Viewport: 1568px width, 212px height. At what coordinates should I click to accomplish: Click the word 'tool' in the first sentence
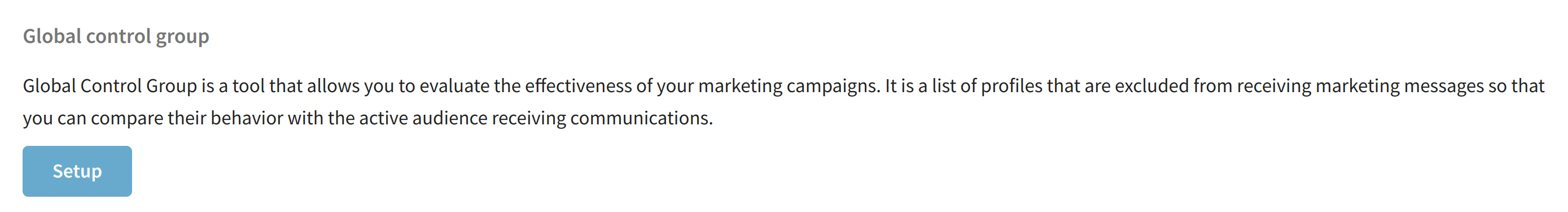click(x=248, y=86)
